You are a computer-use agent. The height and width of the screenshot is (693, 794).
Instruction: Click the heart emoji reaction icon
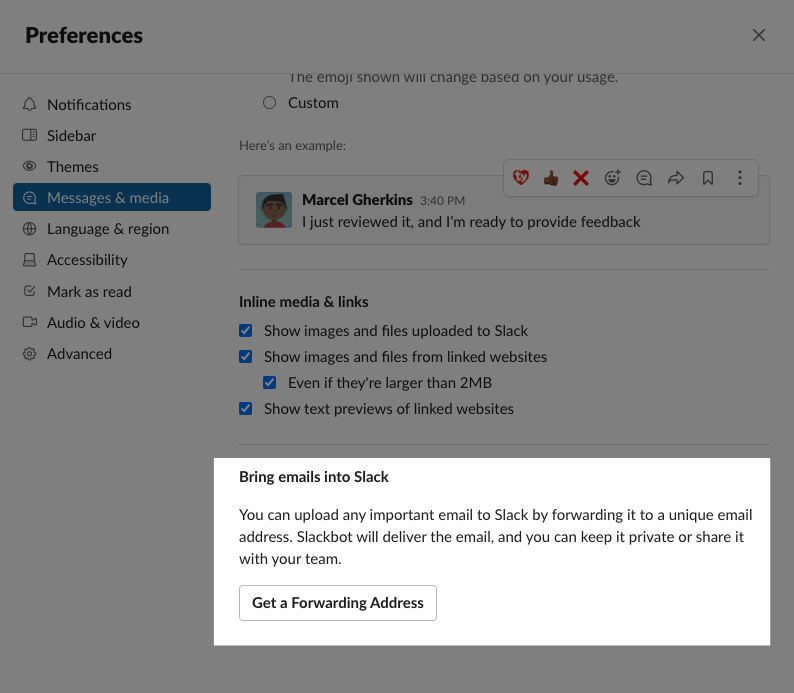[521, 178]
